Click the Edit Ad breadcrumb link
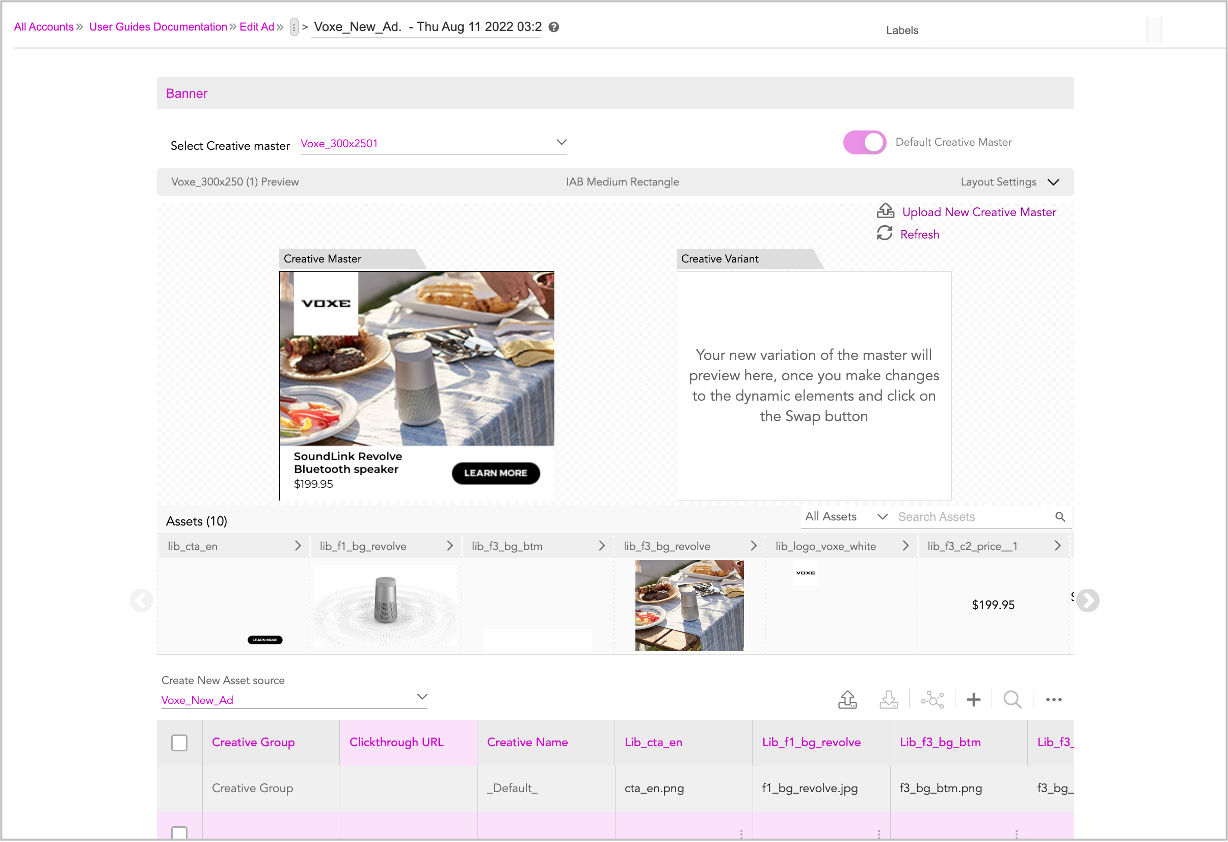The image size is (1228, 842). click(257, 27)
